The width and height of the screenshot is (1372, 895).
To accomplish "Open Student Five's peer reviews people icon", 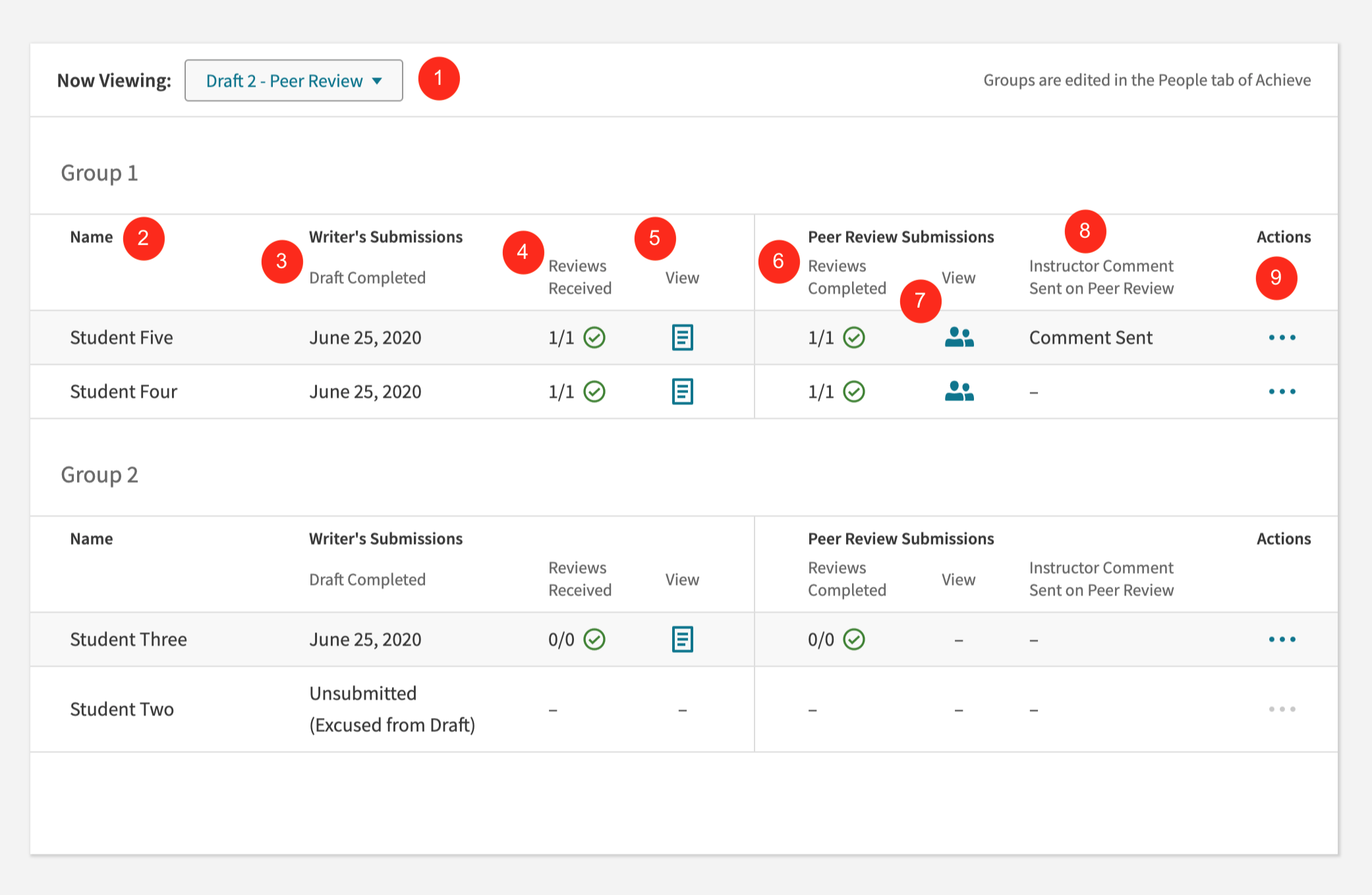I will [x=959, y=337].
